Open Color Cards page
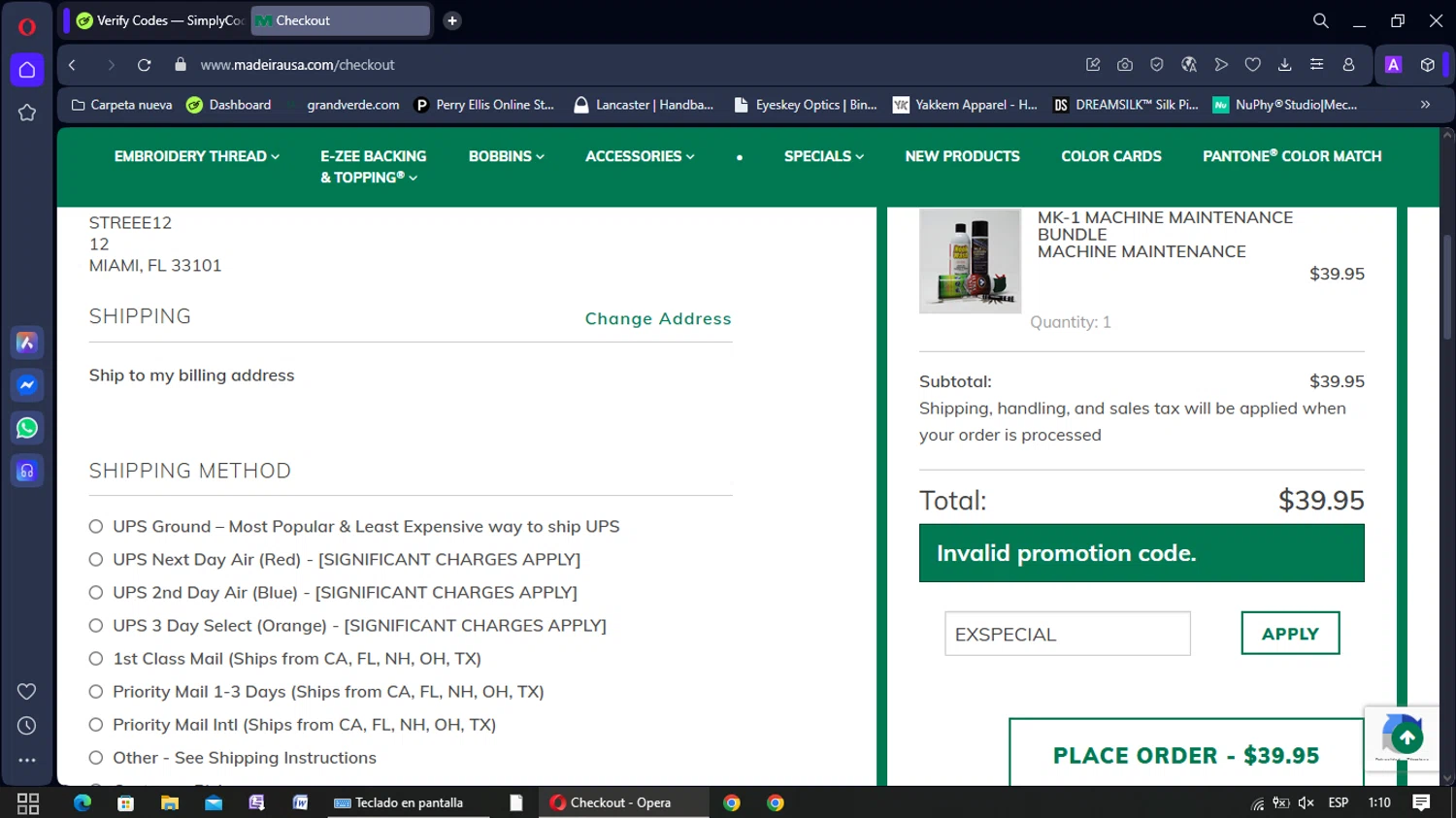This screenshot has height=818, width=1456. 1111,156
